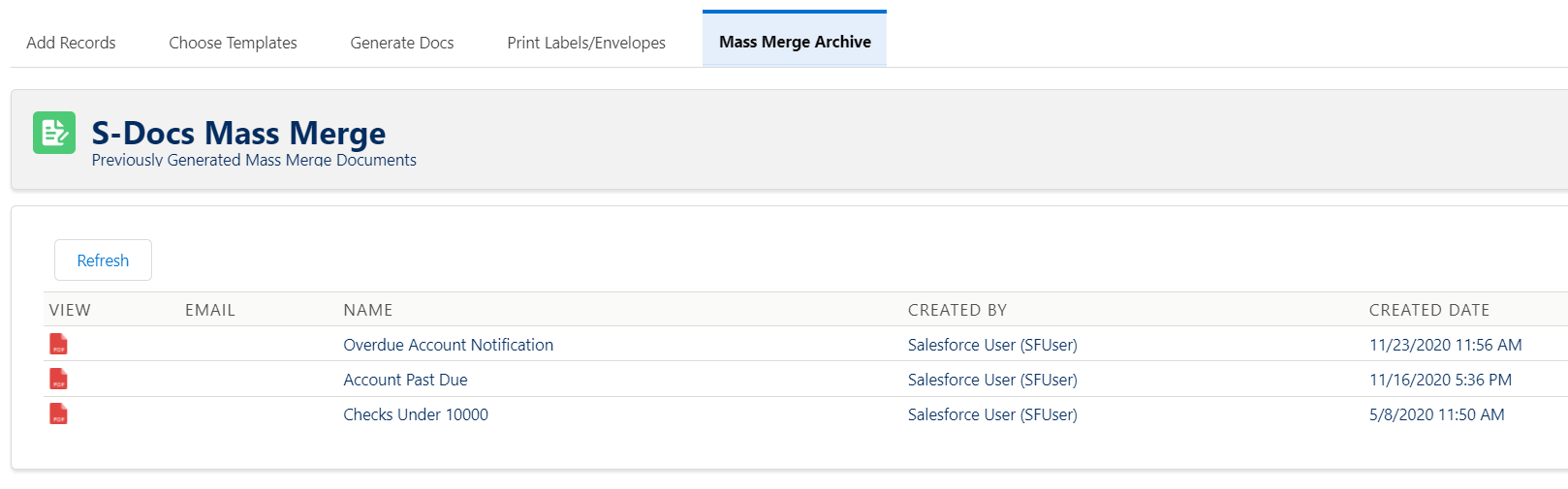
Task: Open the Generate Docs tab
Action: 402,43
